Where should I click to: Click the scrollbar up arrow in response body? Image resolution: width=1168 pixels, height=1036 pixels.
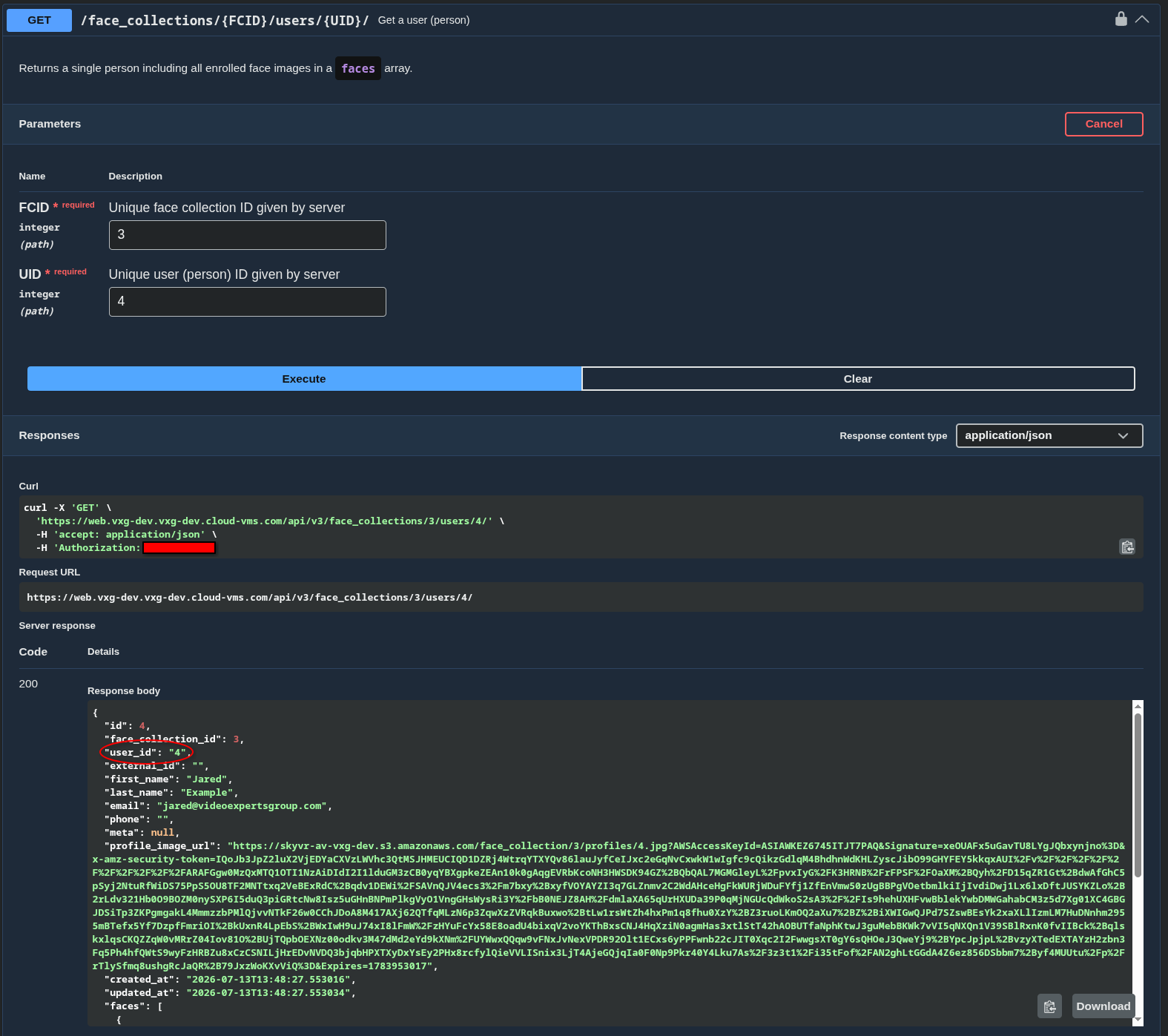(1138, 706)
